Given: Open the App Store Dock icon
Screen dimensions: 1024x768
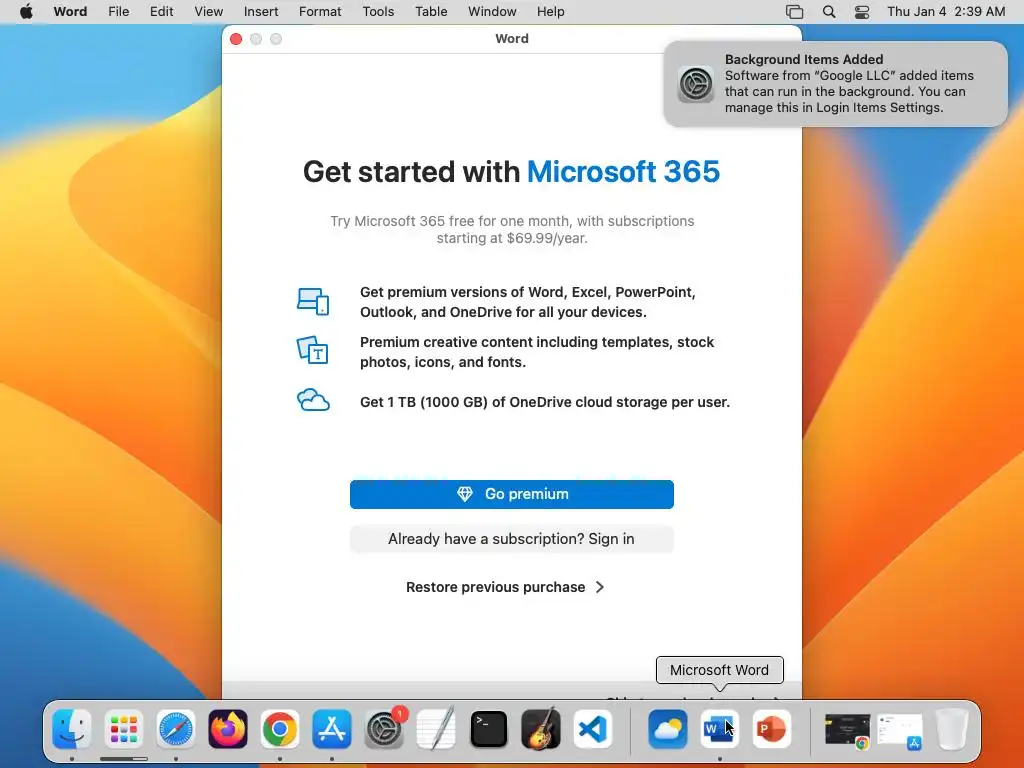Looking at the screenshot, I should point(332,729).
